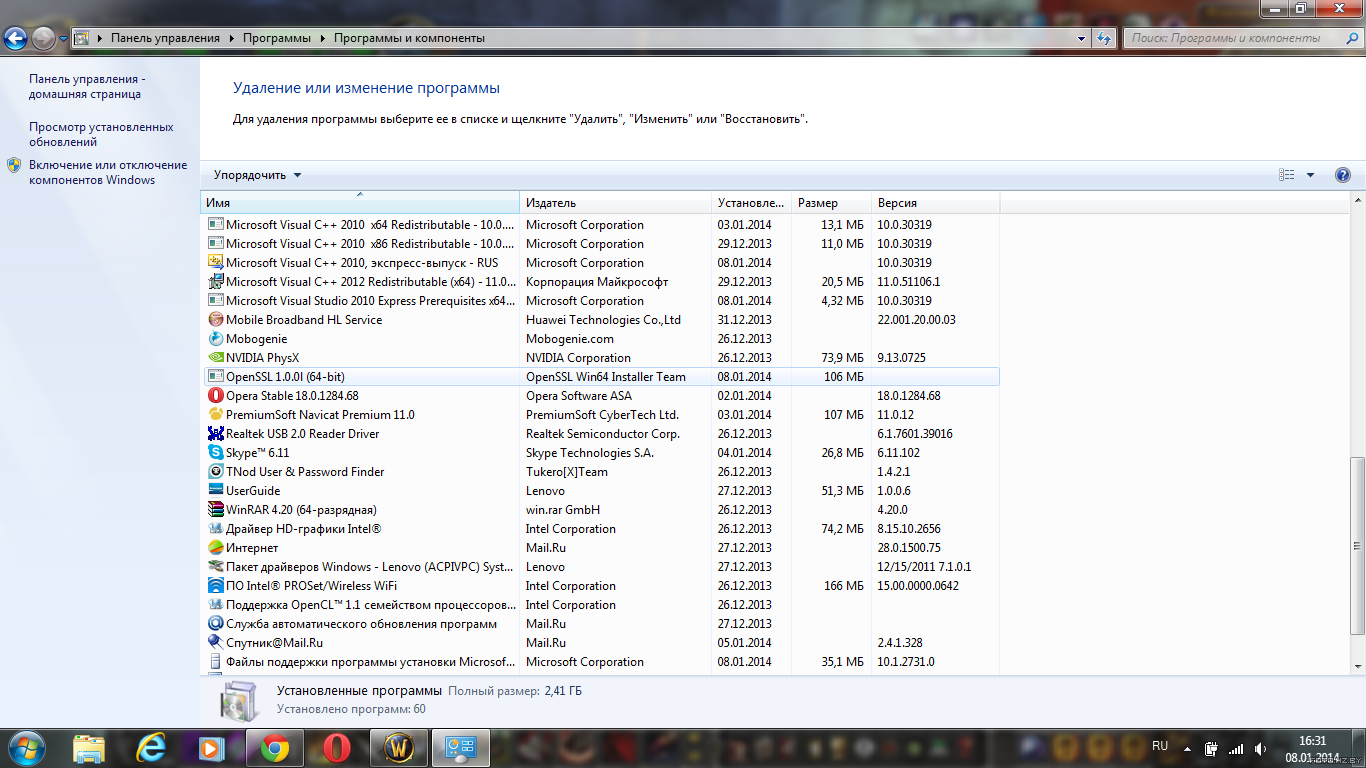1366x768 pixels.
Task: Click the list scrollbar down arrow
Action: (1357, 666)
